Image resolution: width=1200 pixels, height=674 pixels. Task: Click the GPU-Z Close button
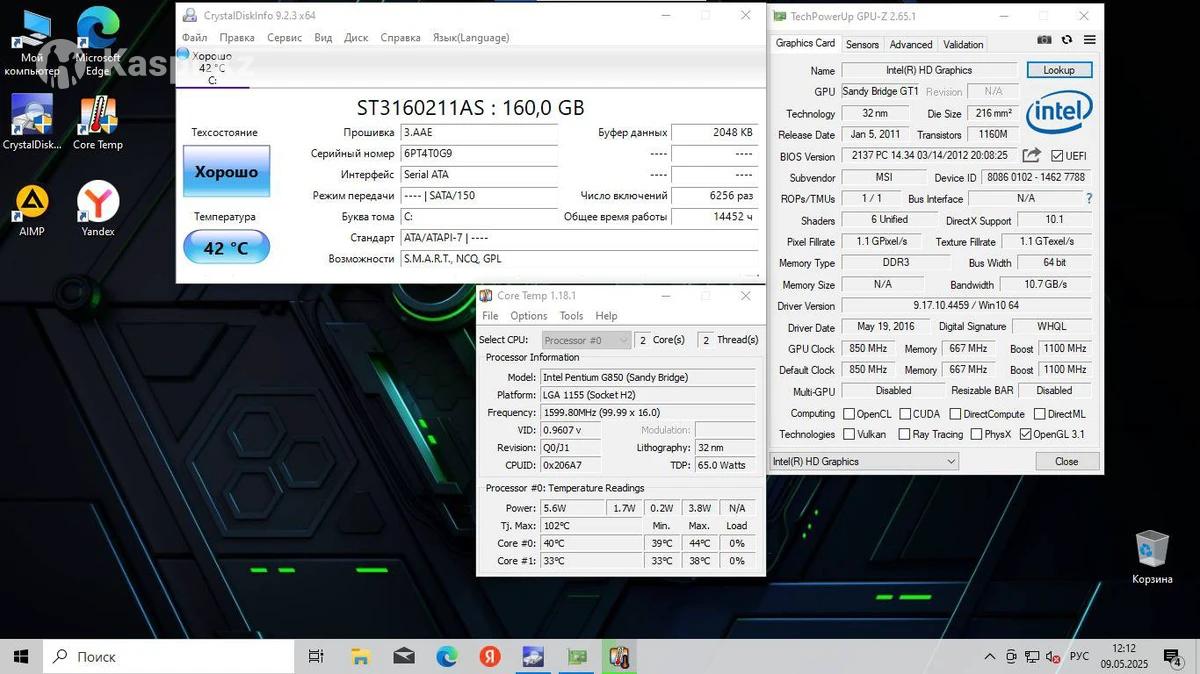1066,461
